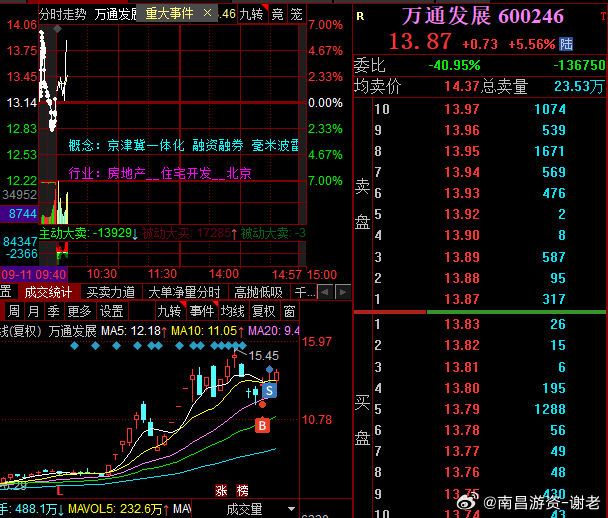Click the red dot marker below S signal

[x=263, y=405]
